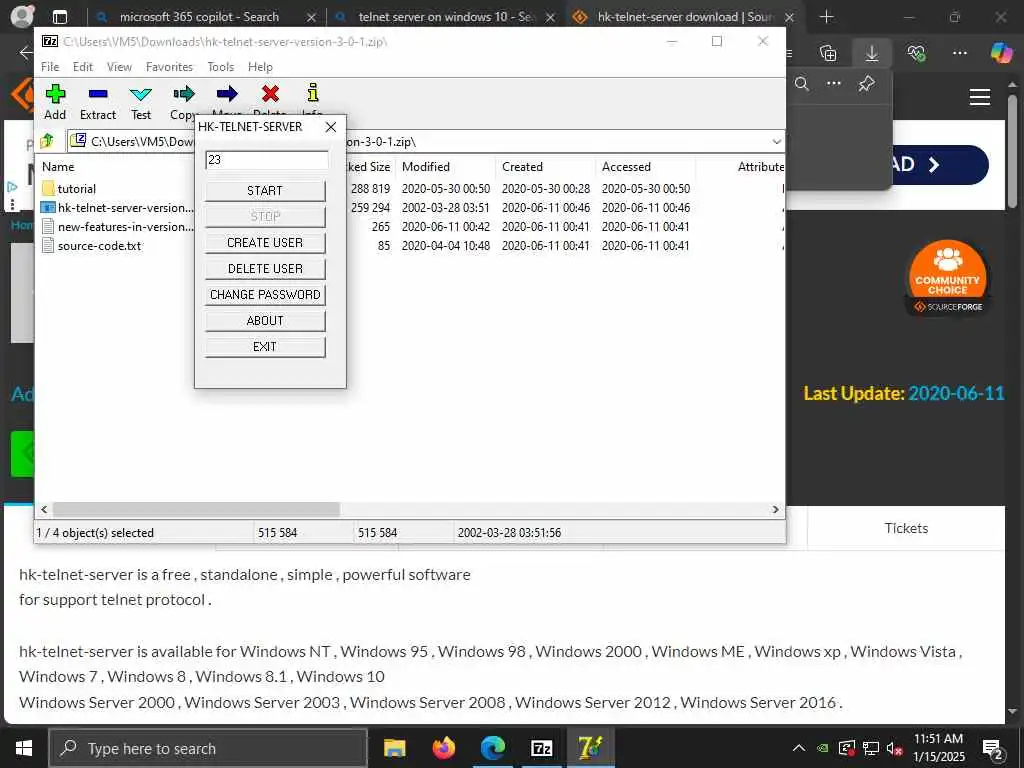Screen dimensions: 1024x768
Task: Select source-code.txt file
Action: (91, 246)
